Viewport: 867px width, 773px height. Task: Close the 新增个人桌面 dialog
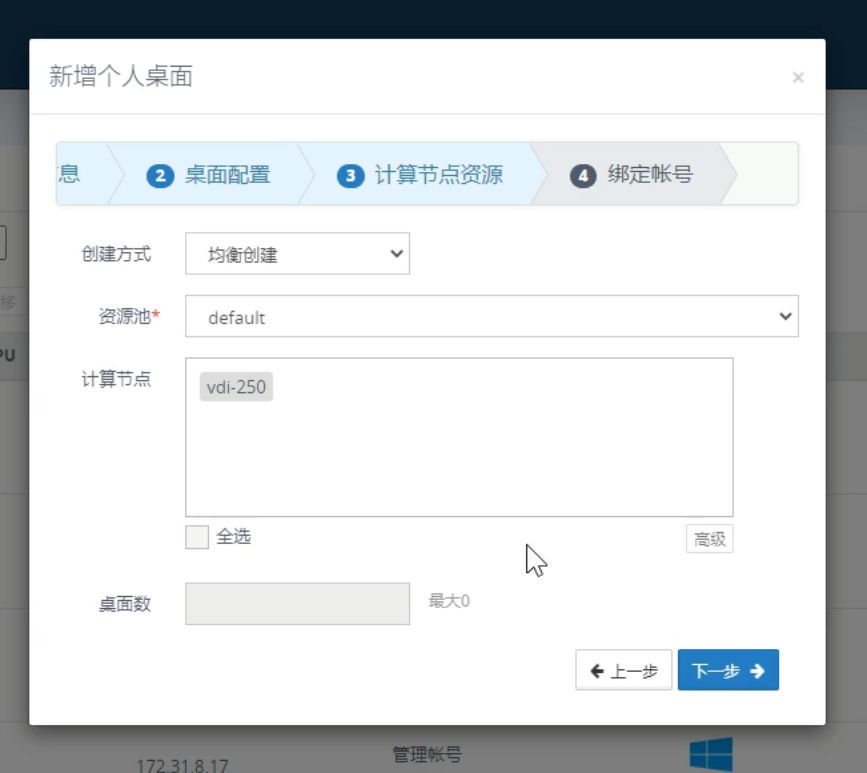(x=797, y=78)
